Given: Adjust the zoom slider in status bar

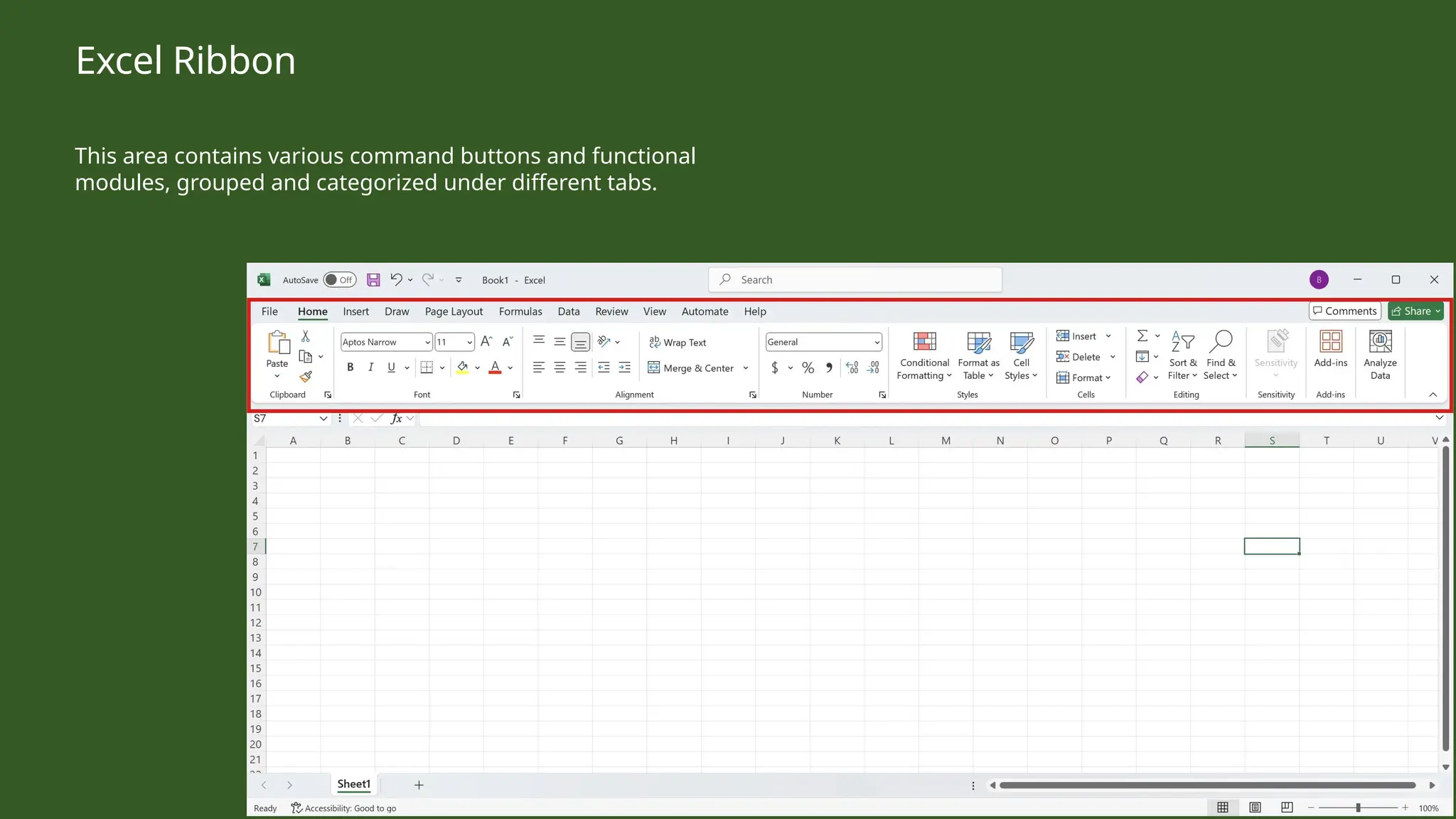Looking at the screenshot, I should click(x=1358, y=808).
